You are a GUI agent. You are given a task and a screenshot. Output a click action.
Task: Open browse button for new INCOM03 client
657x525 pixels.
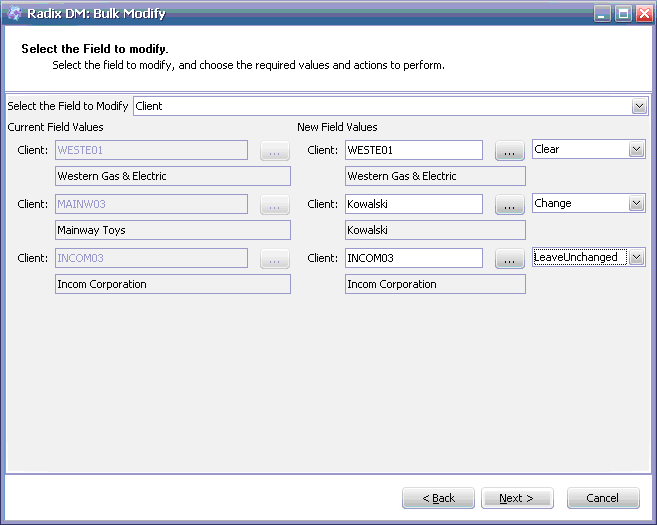pos(510,259)
